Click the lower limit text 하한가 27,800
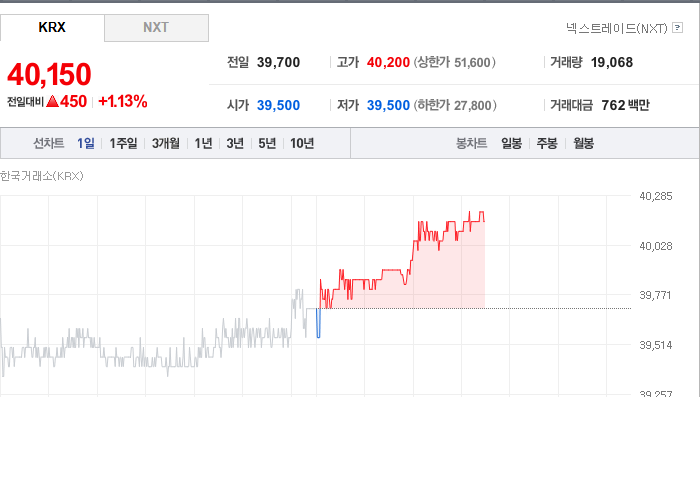 [x=455, y=105]
